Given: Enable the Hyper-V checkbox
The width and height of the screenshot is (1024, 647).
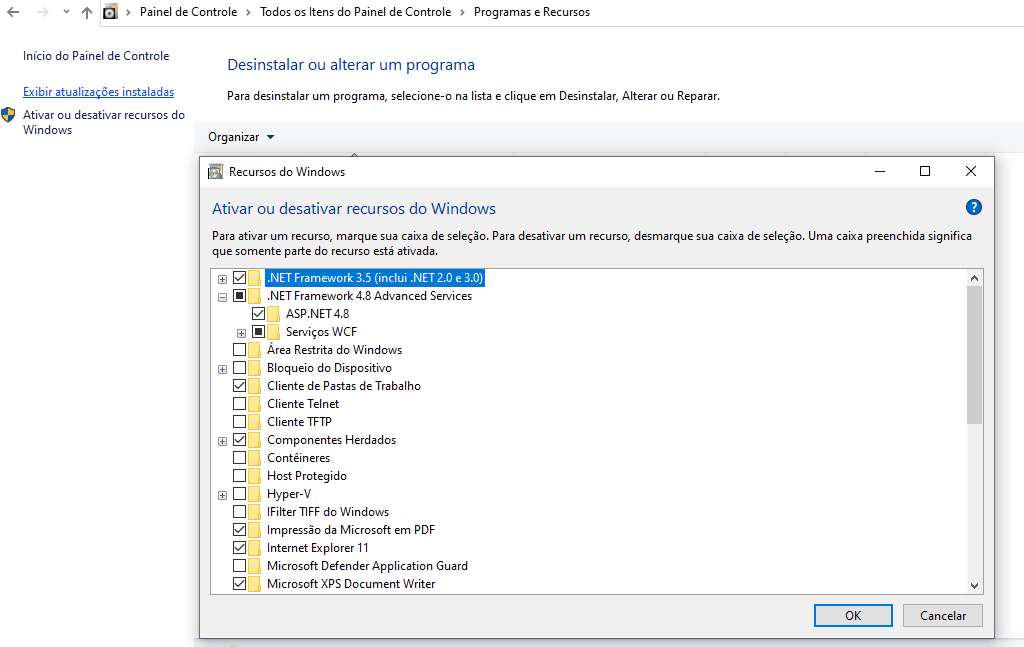Looking at the screenshot, I should click(240, 494).
